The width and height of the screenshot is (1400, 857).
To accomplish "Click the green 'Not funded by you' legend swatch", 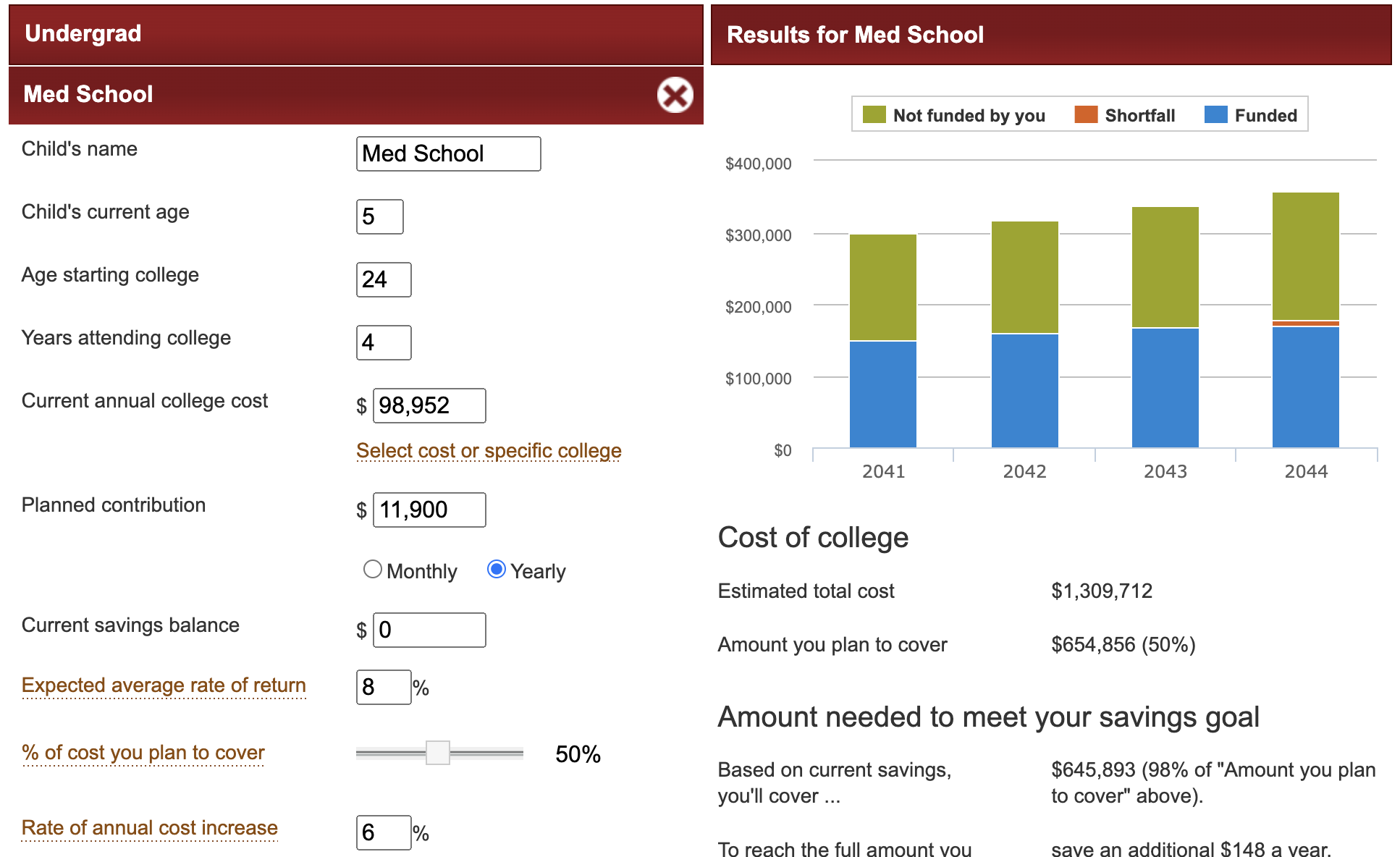I will pos(874,115).
